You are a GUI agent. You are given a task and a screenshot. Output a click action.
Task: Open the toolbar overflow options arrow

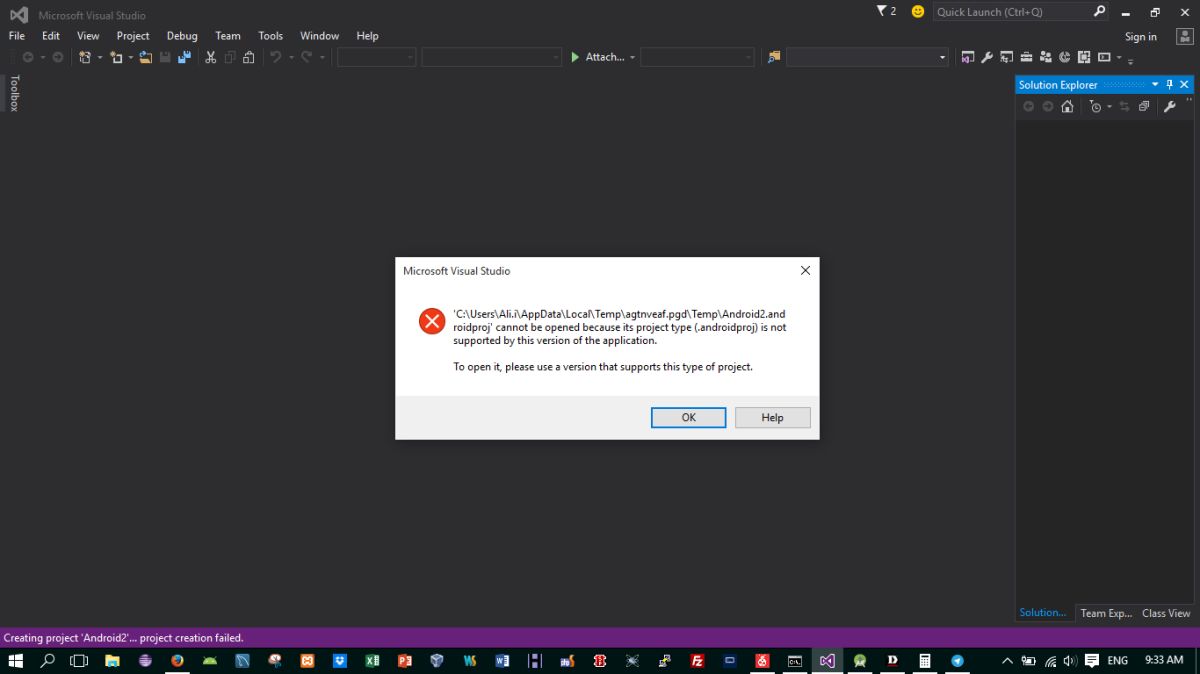[1130, 60]
